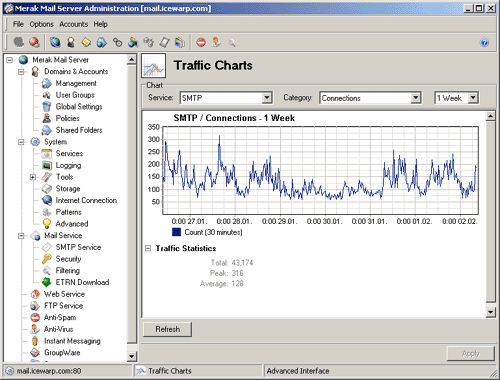The height and width of the screenshot is (380, 500).
Task: Select Anti-Spam tree node
Action: pos(60,317)
